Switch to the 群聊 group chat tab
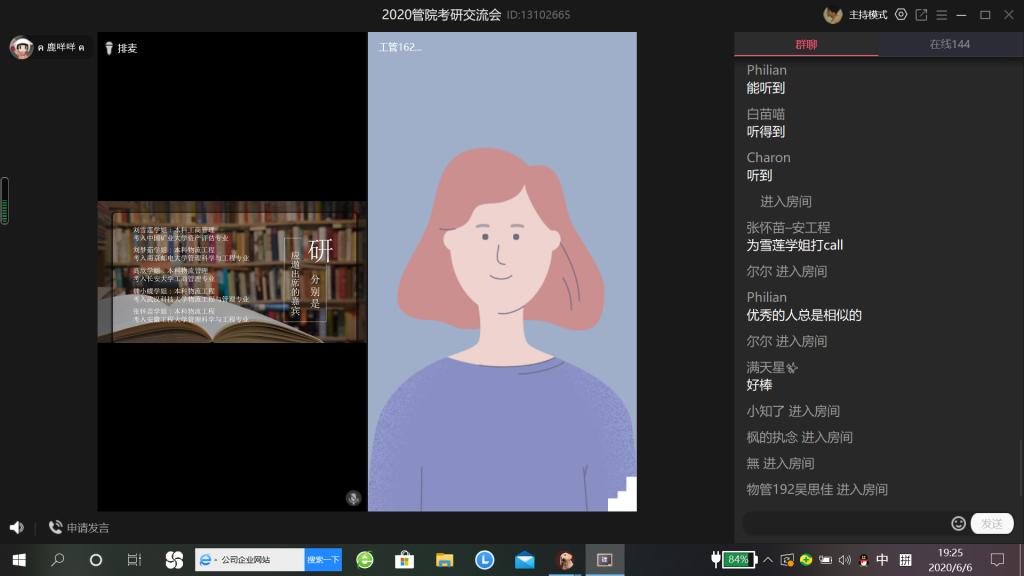 tap(806, 44)
